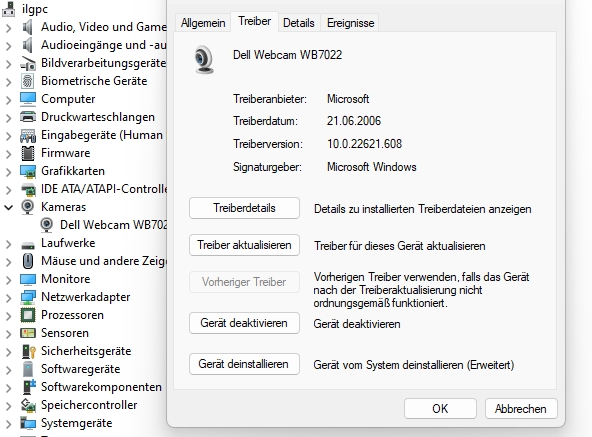The image size is (592, 437).
Task: Click the Dell Webcam WB7022 dialog title text
Action: (x=287, y=55)
